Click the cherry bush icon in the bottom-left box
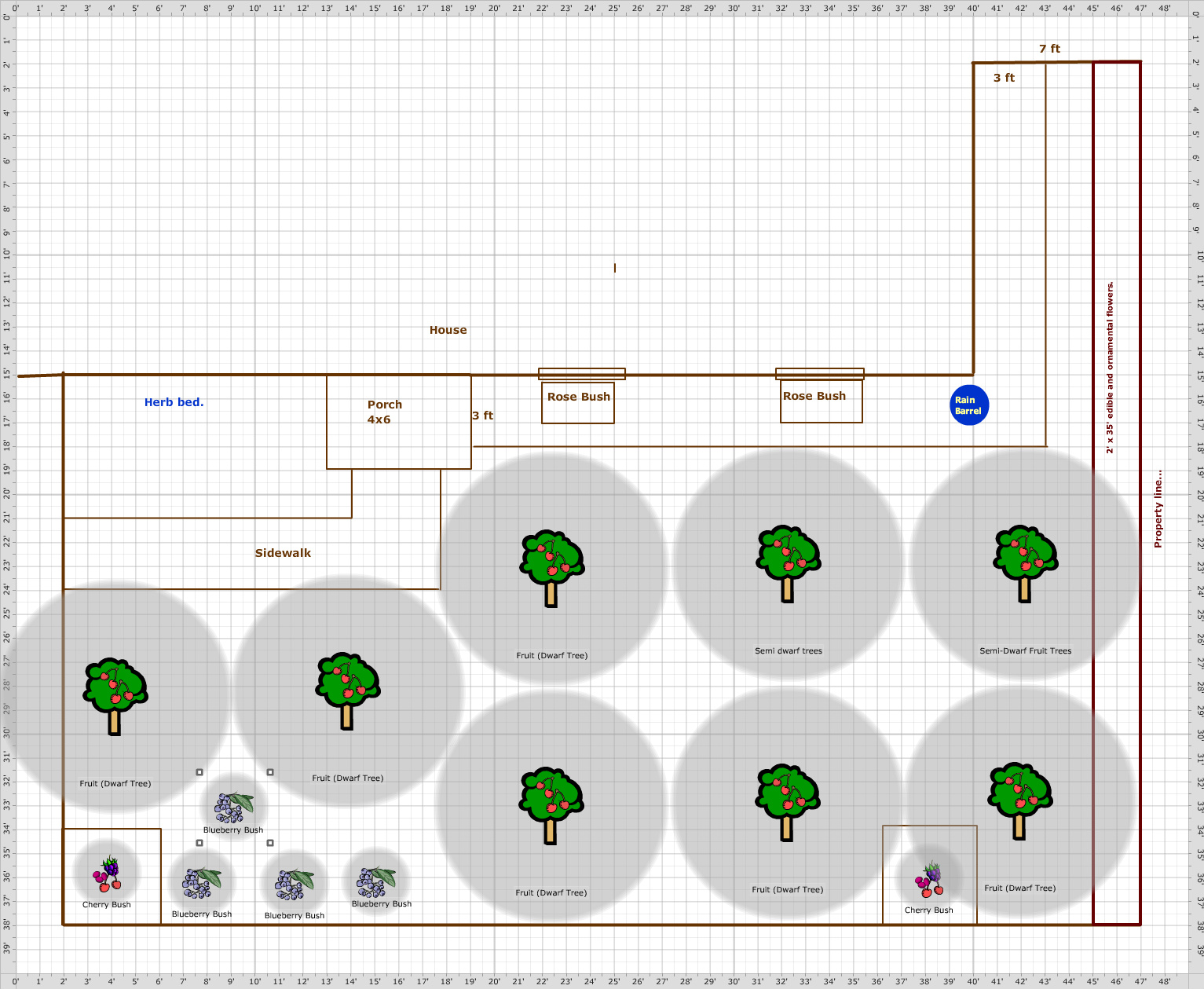Image resolution: width=1204 pixels, height=989 pixels. pos(108,874)
